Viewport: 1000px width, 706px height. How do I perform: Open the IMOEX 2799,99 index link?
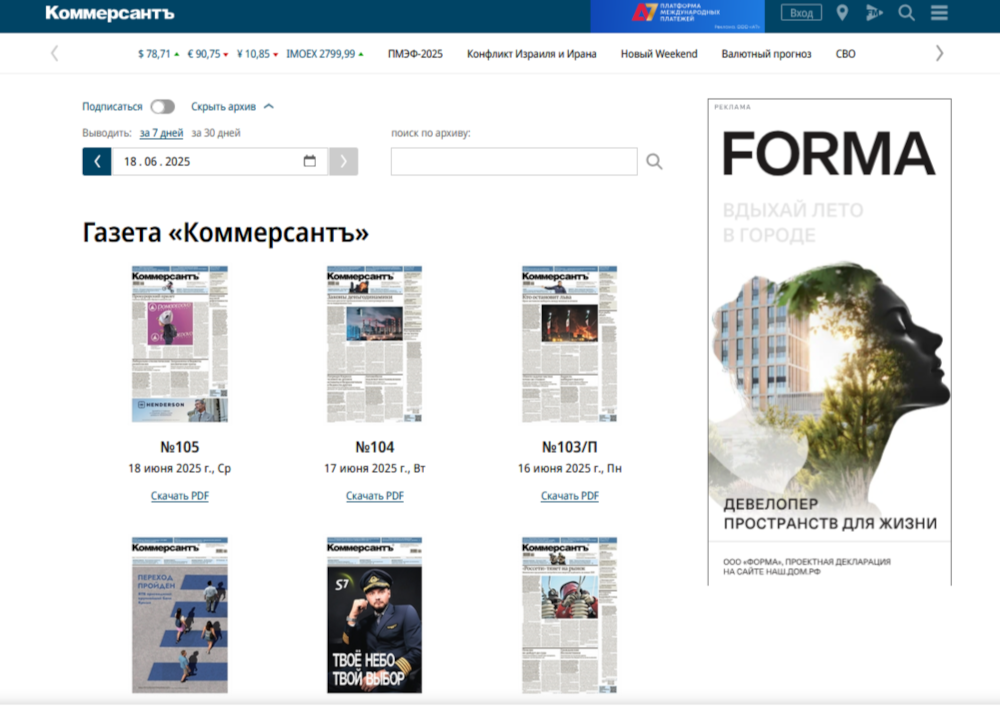(x=325, y=54)
